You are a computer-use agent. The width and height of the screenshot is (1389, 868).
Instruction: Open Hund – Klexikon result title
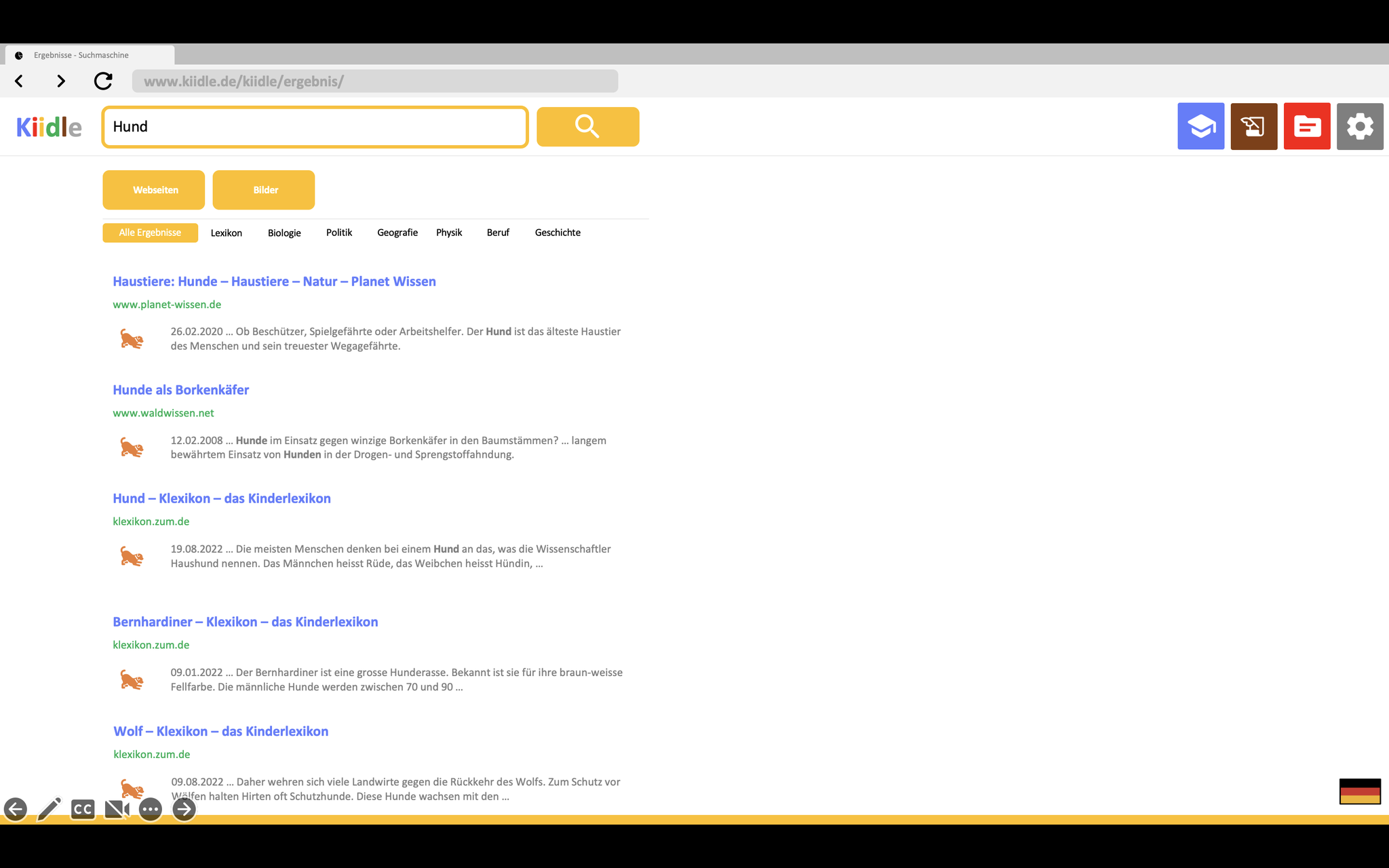[x=222, y=498]
